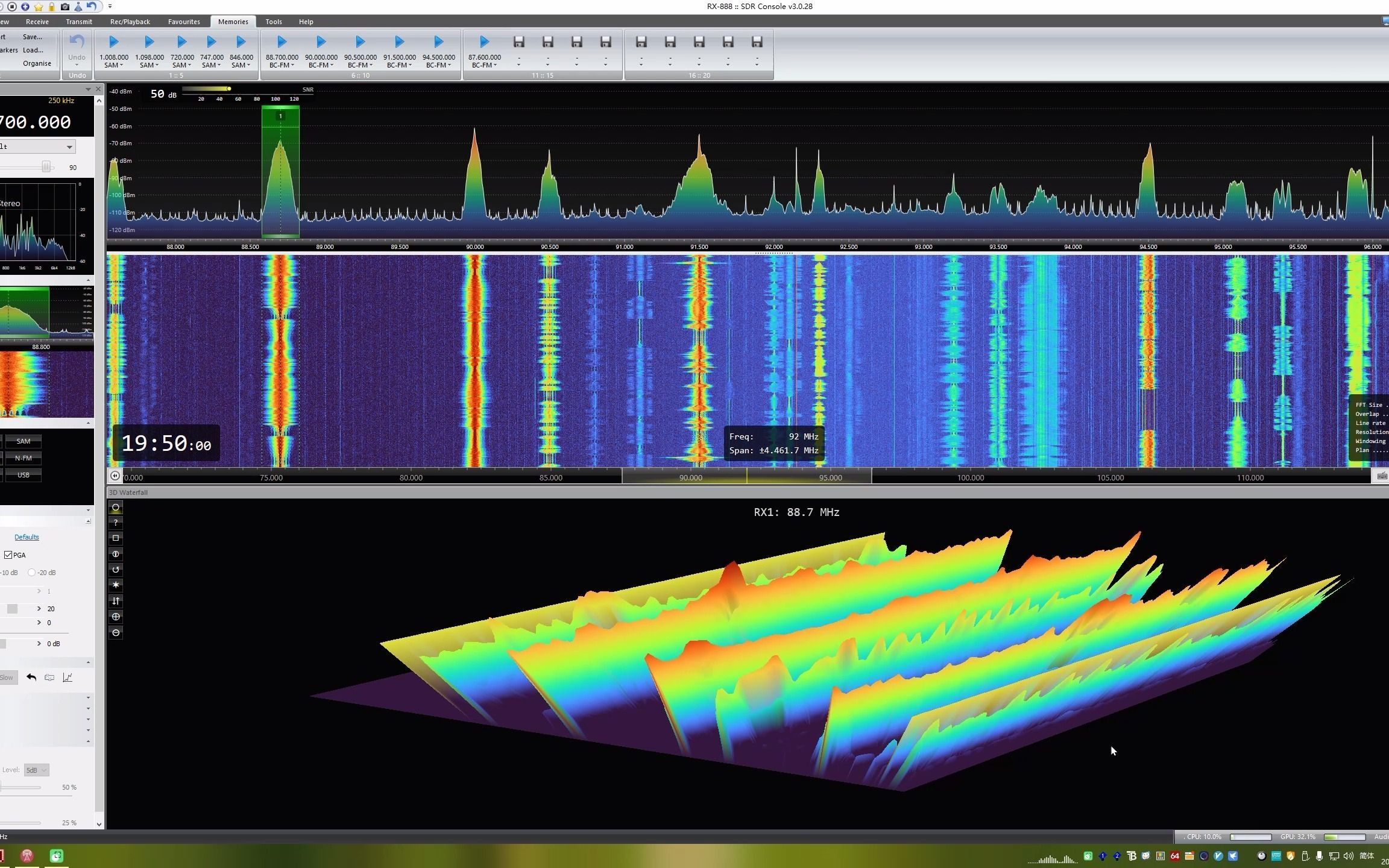Toggle the PGA checkbox
This screenshot has width=1389, height=868.
8,555
